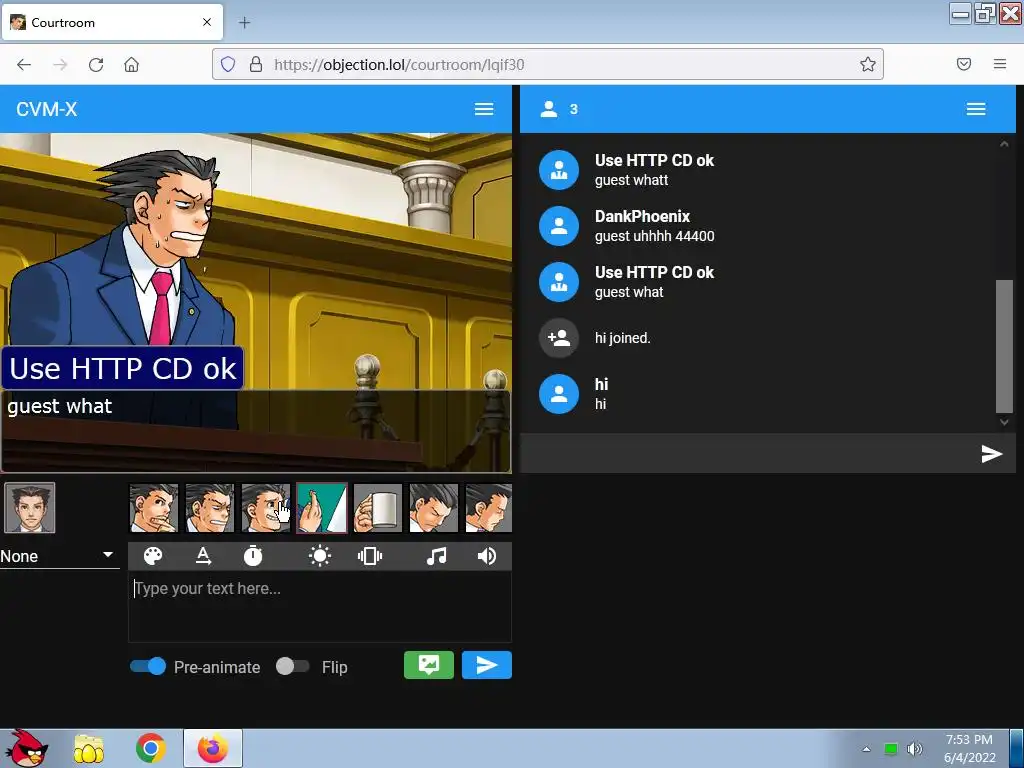
Task: Open the Angry Birds start button
Action: [x=26, y=748]
